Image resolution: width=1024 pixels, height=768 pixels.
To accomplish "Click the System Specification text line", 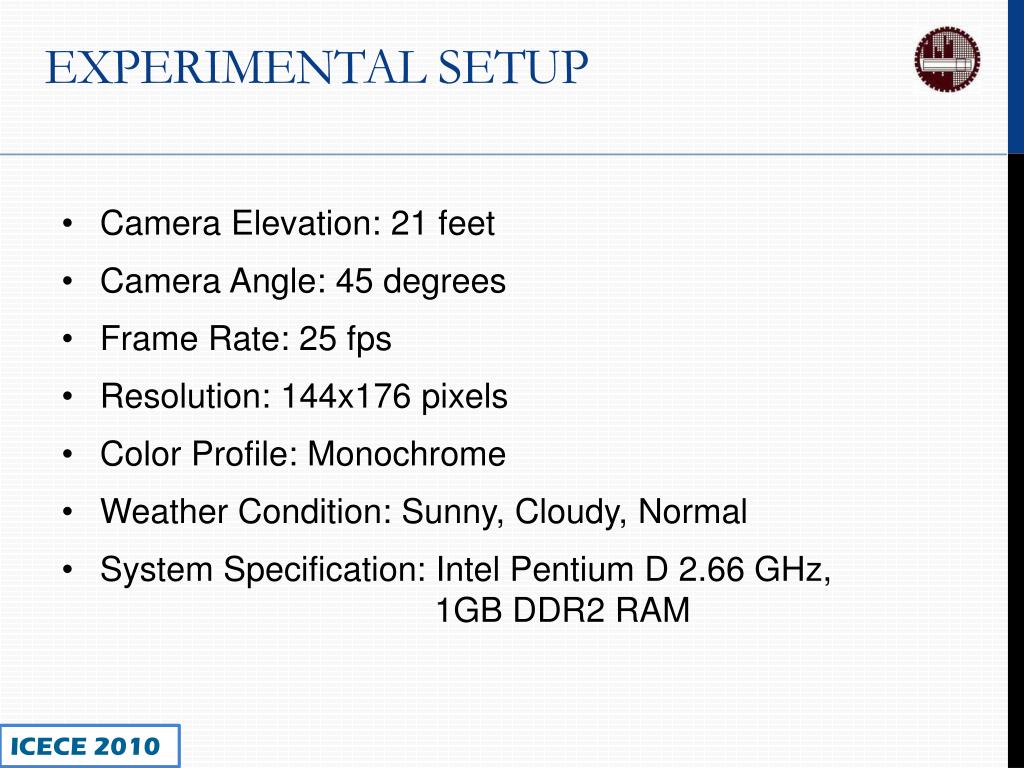I will [x=465, y=569].
